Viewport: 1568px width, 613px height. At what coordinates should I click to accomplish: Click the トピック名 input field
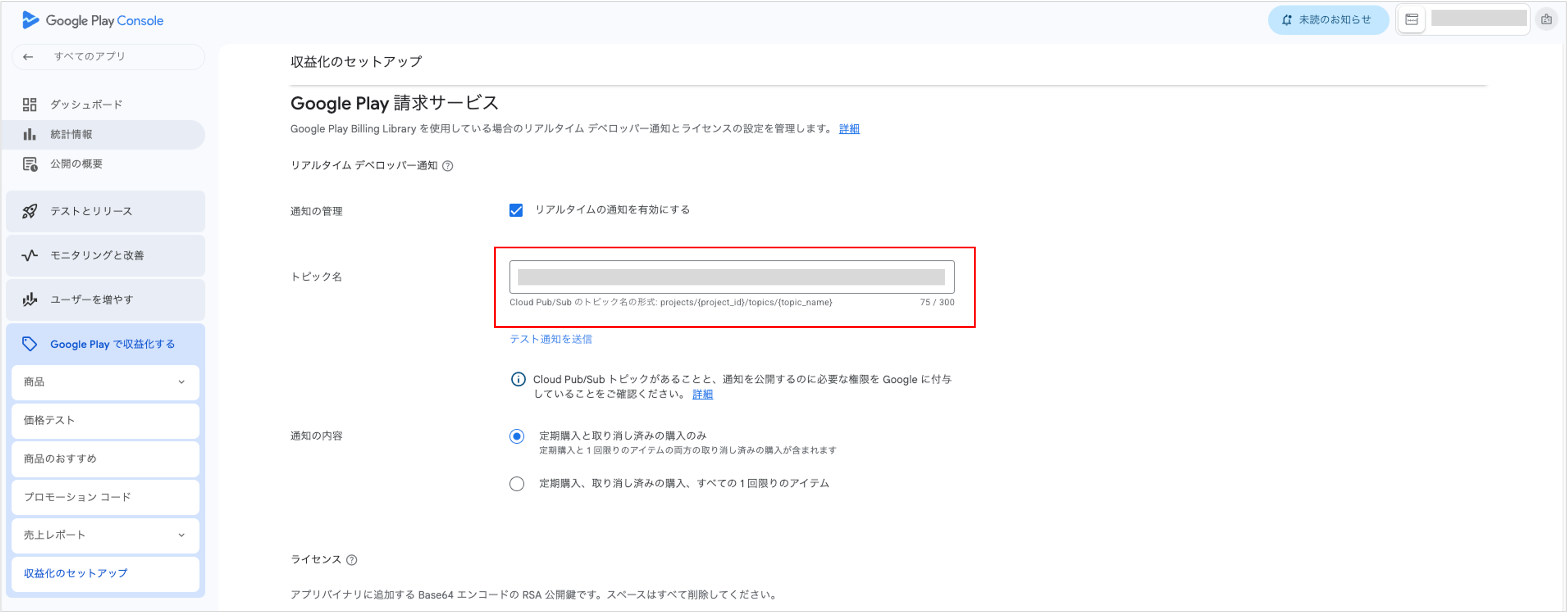[732, 277]
